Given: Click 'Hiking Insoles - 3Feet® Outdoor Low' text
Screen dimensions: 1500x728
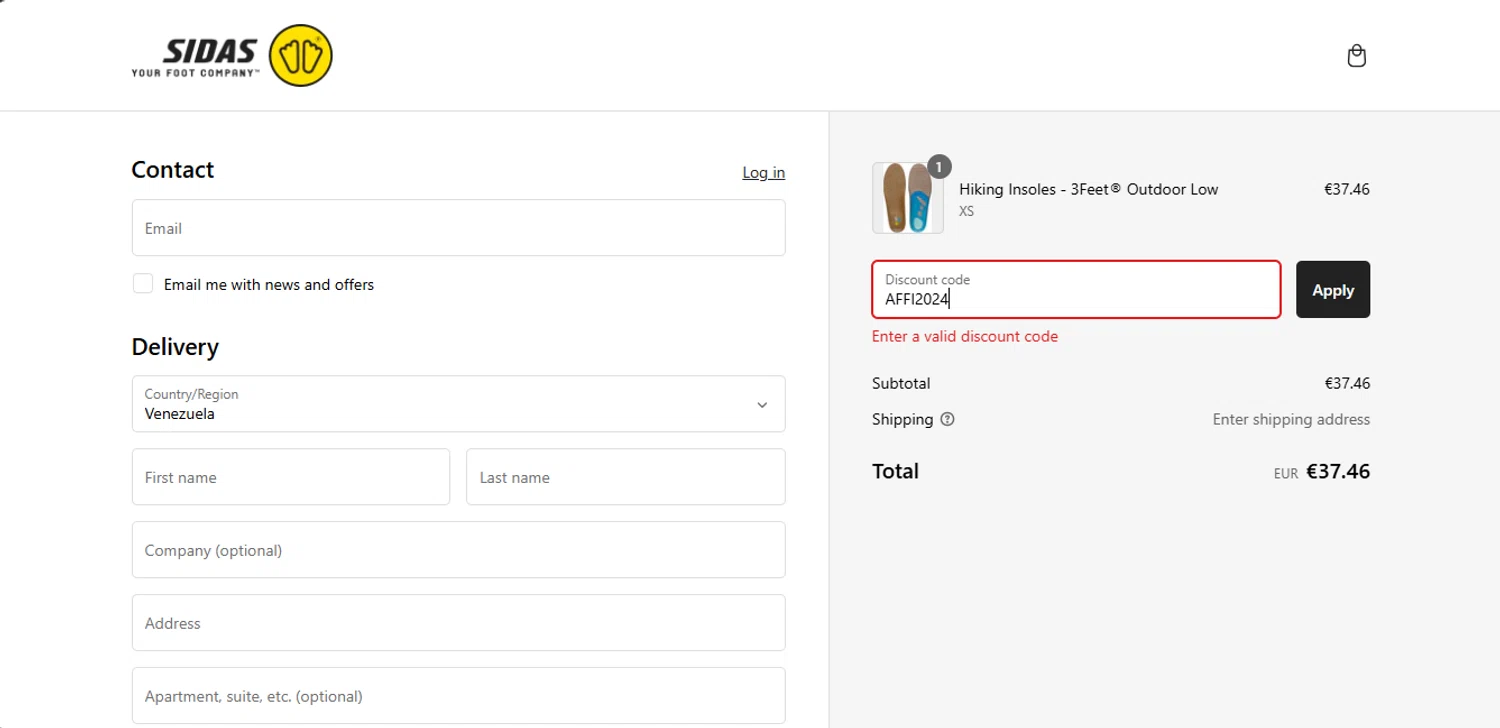Looking at the screenshot, I should click(1088, 189).
